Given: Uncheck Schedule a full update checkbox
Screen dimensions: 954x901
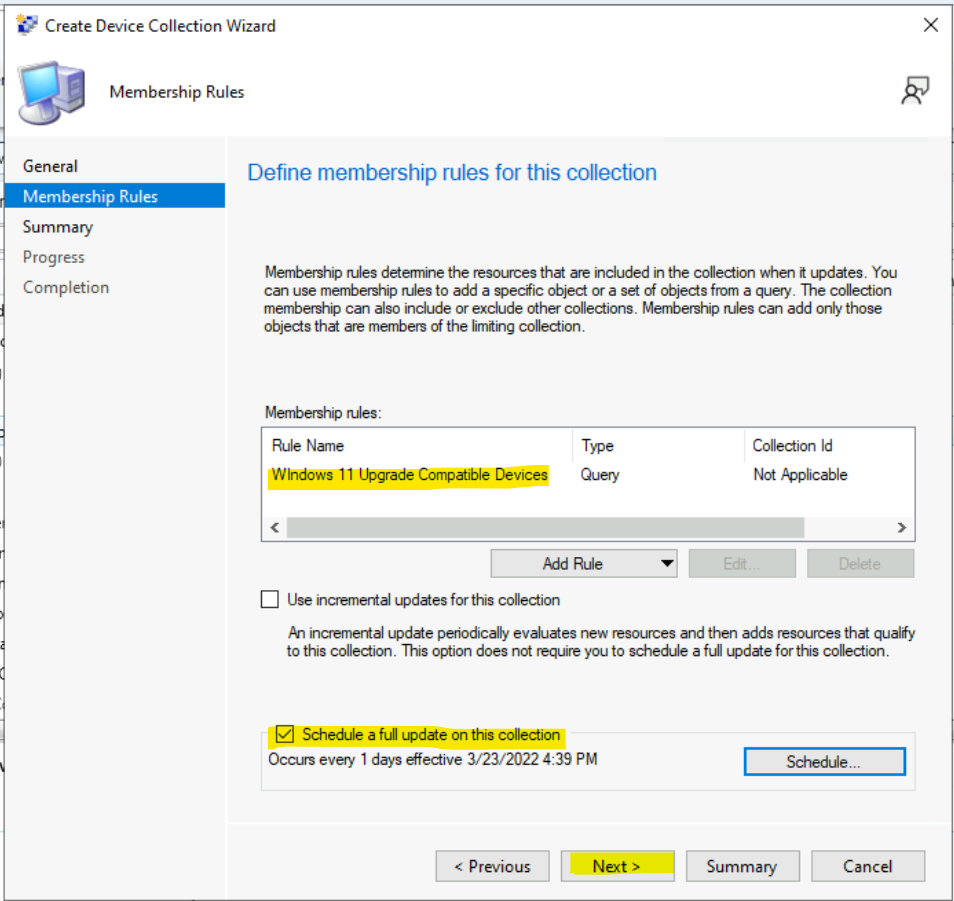Looking at the screenshot, I should click(x=284, y=735).
